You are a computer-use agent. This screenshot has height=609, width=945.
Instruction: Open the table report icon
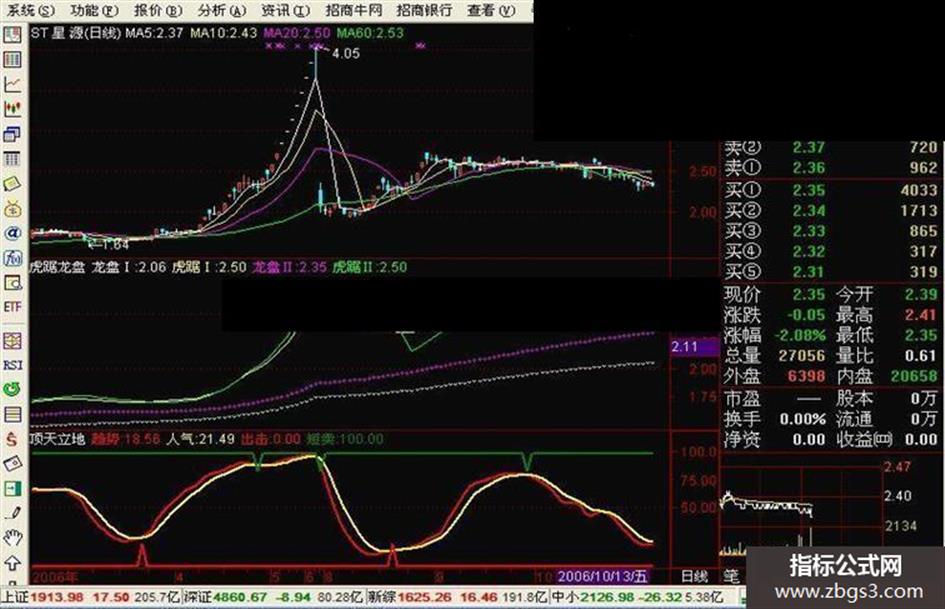click(13, 159)
